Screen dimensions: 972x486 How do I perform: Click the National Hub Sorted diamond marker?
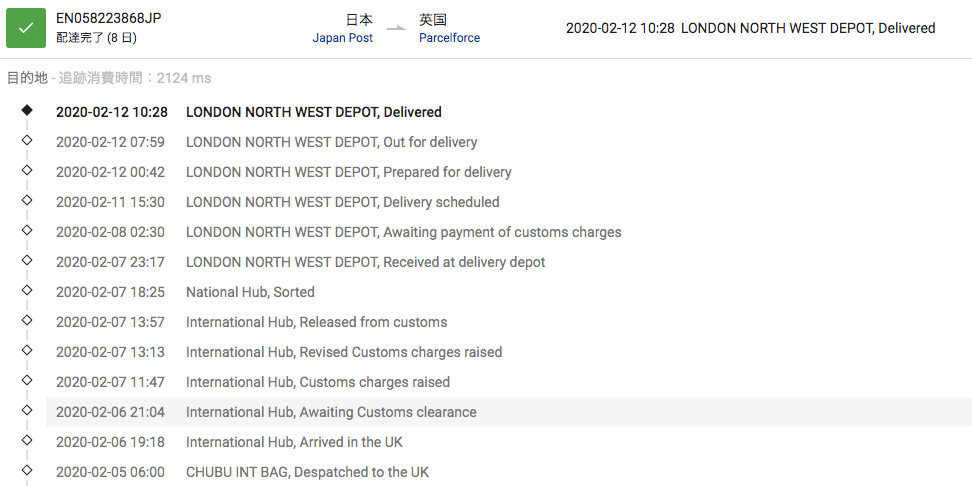click(x=27, y=290)
